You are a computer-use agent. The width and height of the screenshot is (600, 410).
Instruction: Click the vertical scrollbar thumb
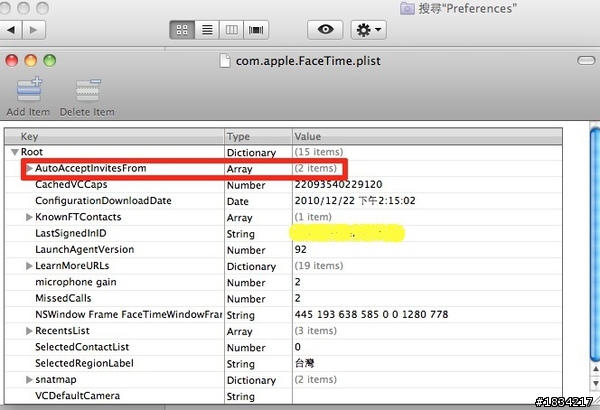point(595,245)
